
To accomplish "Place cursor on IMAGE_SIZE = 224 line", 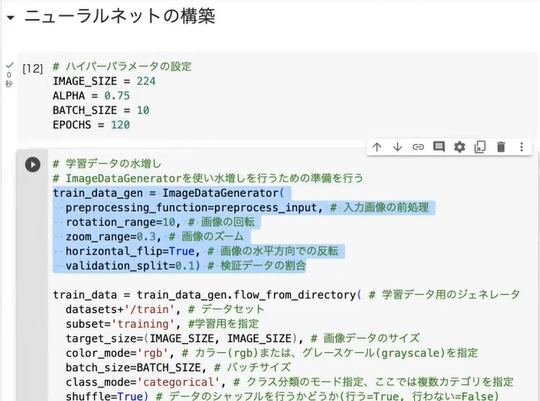I will click(x=104, y=81).
